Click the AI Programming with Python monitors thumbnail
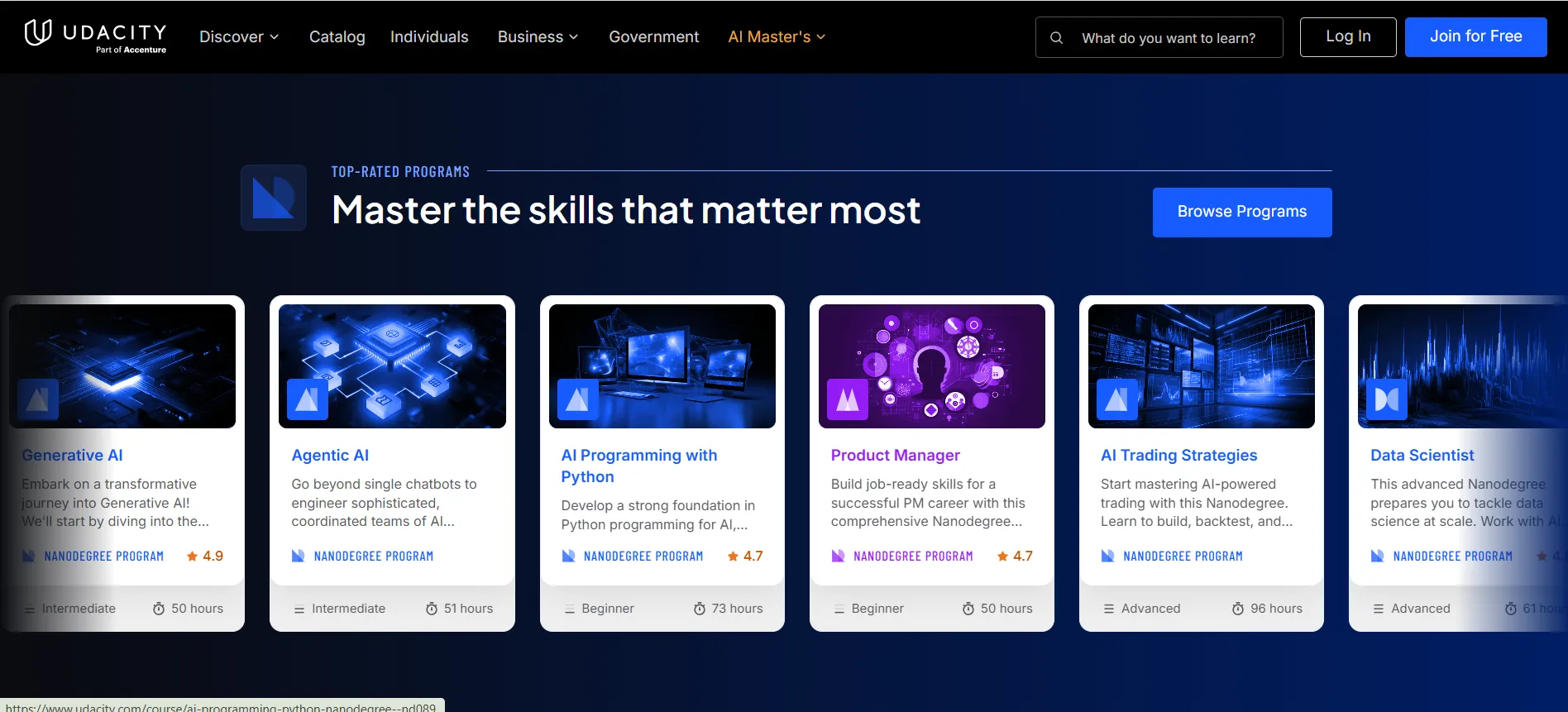Image resolution: width=1568 pixels, height=712 pixels. [x=662, y=366]
